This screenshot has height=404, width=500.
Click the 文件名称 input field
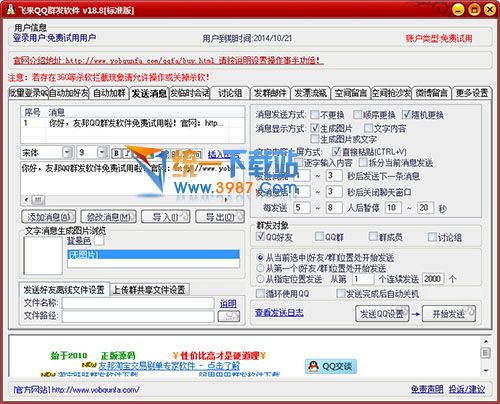pyautogui.click(x=138, y=303)
